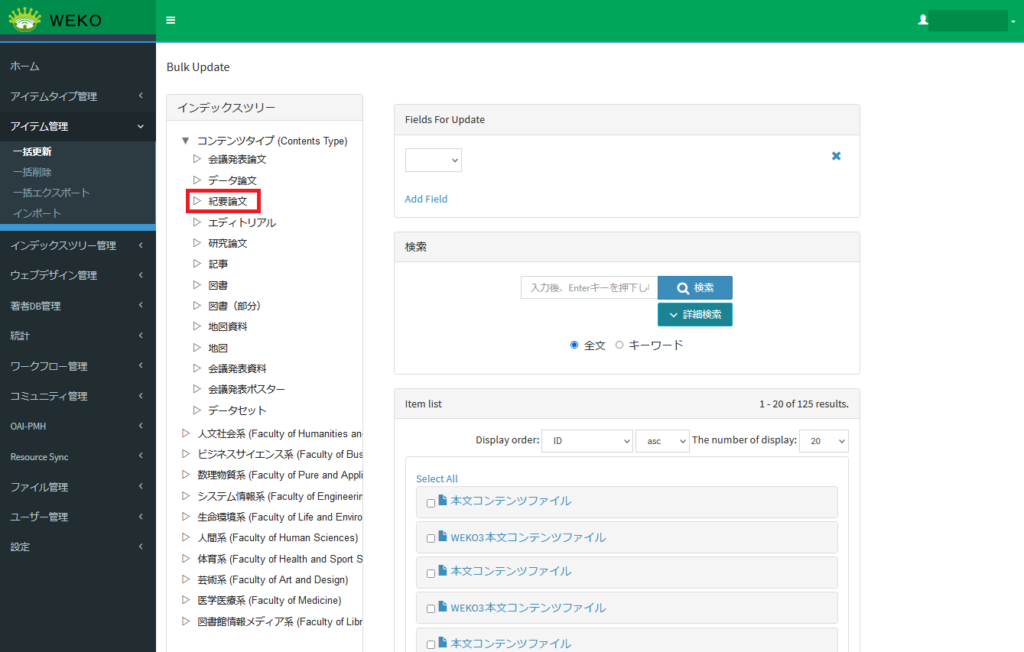The image size is (1024, 652).
Task: Click the search keyword input field
Action: pos(588,288)
